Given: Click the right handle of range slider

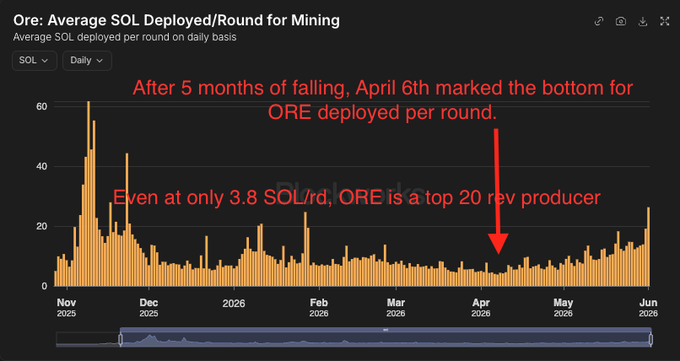Looking at the screenshot, I should point(651,339).
